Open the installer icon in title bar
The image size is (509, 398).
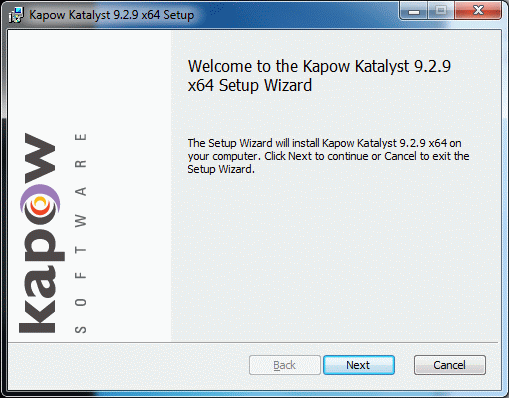coord(16,15)
